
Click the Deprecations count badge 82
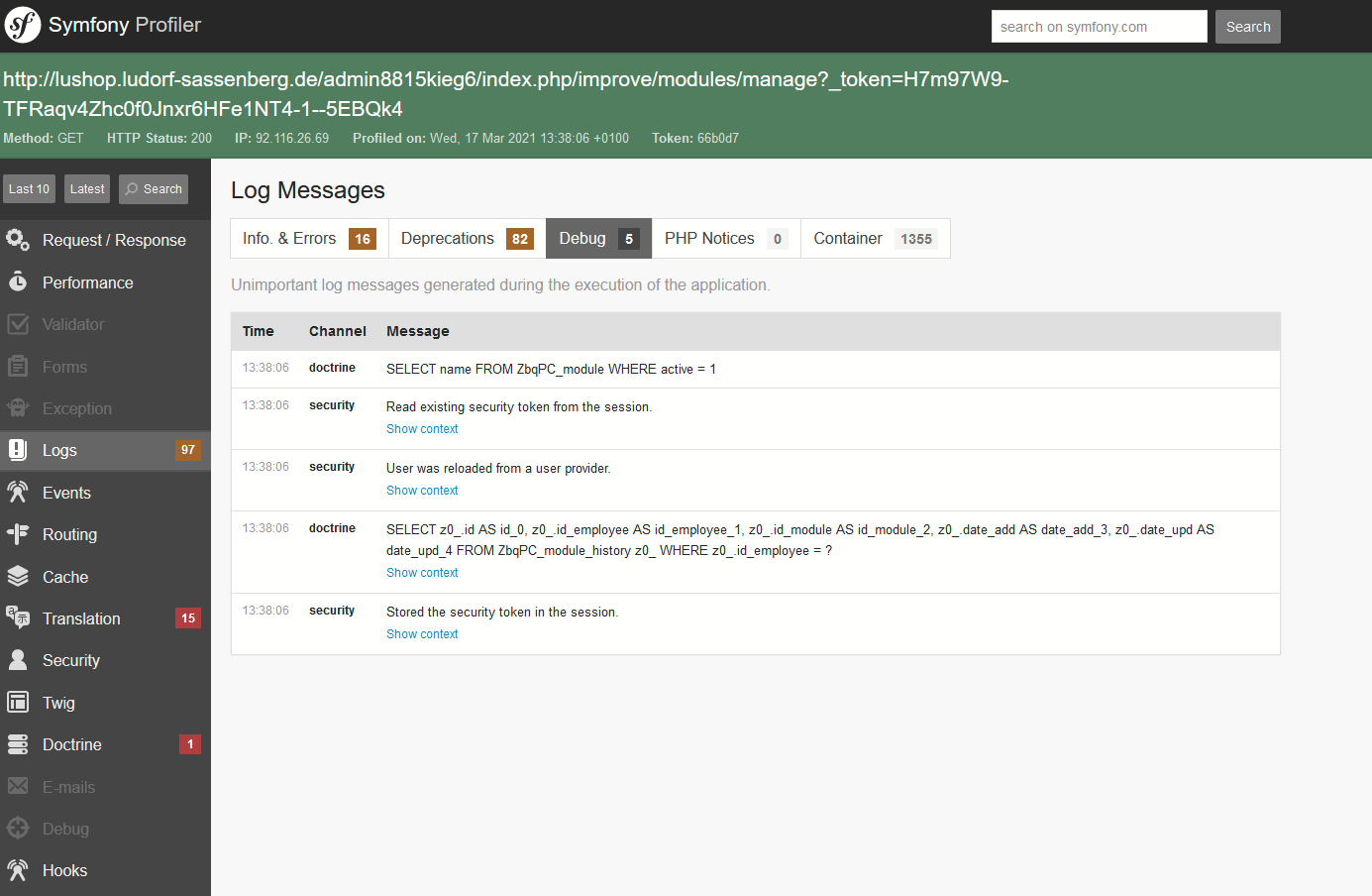coord(520,239)
